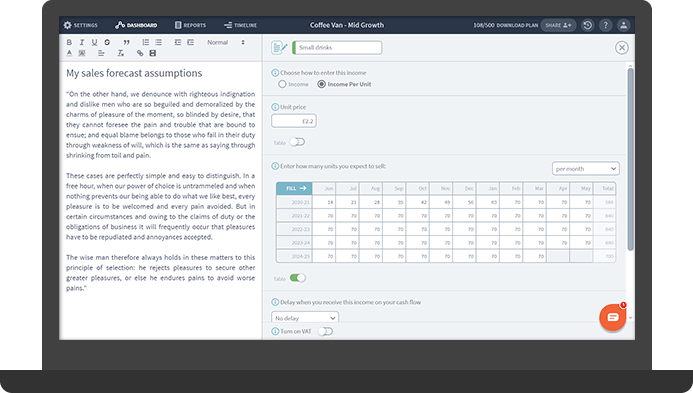Increase text indent

point(190,42)
